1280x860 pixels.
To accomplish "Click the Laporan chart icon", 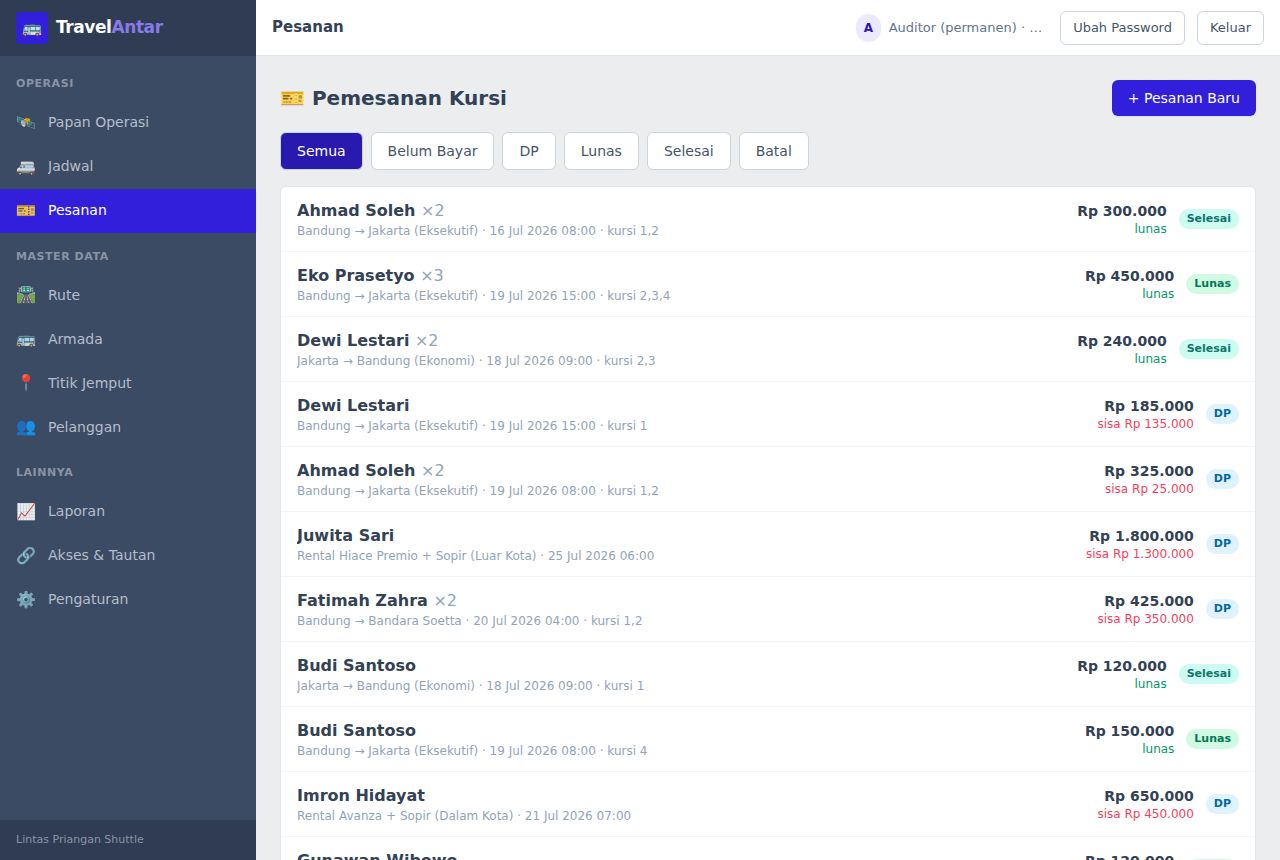I will pyautogui.click(x=26, y=511).
